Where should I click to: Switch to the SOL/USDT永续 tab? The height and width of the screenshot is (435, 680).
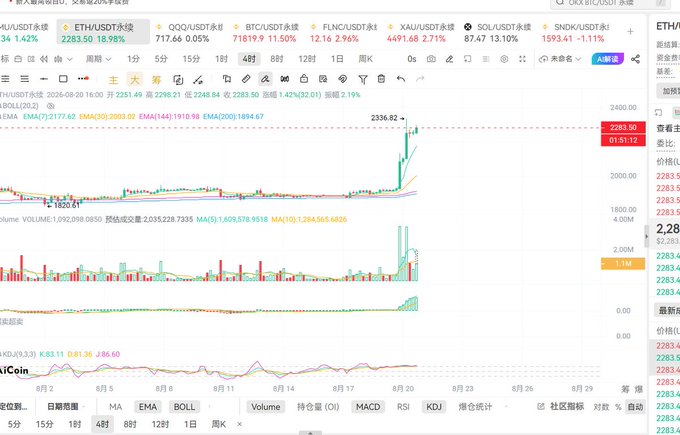[498, 33]
